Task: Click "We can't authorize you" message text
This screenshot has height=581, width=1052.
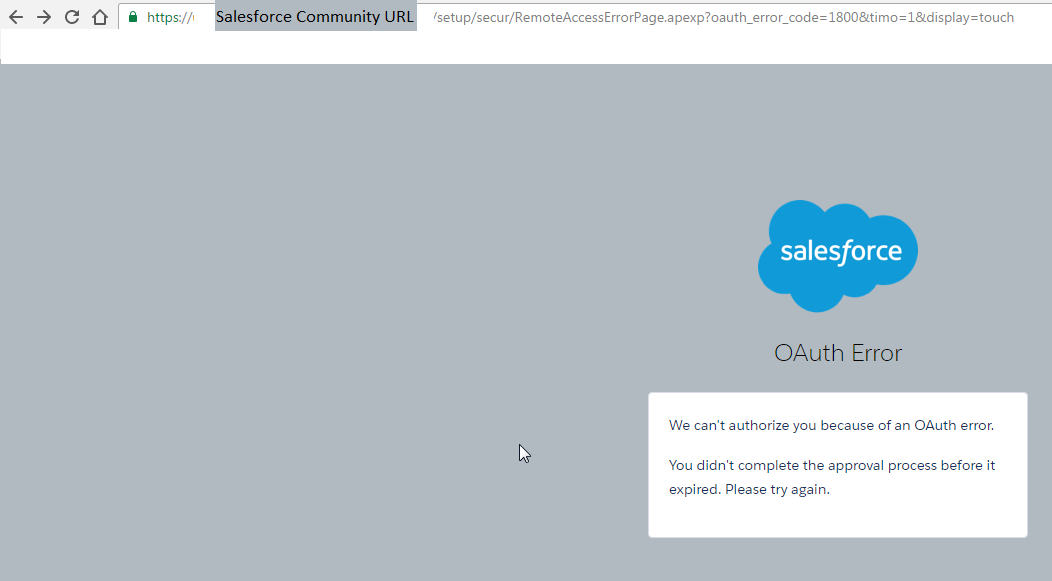Action: click(831, 425)
